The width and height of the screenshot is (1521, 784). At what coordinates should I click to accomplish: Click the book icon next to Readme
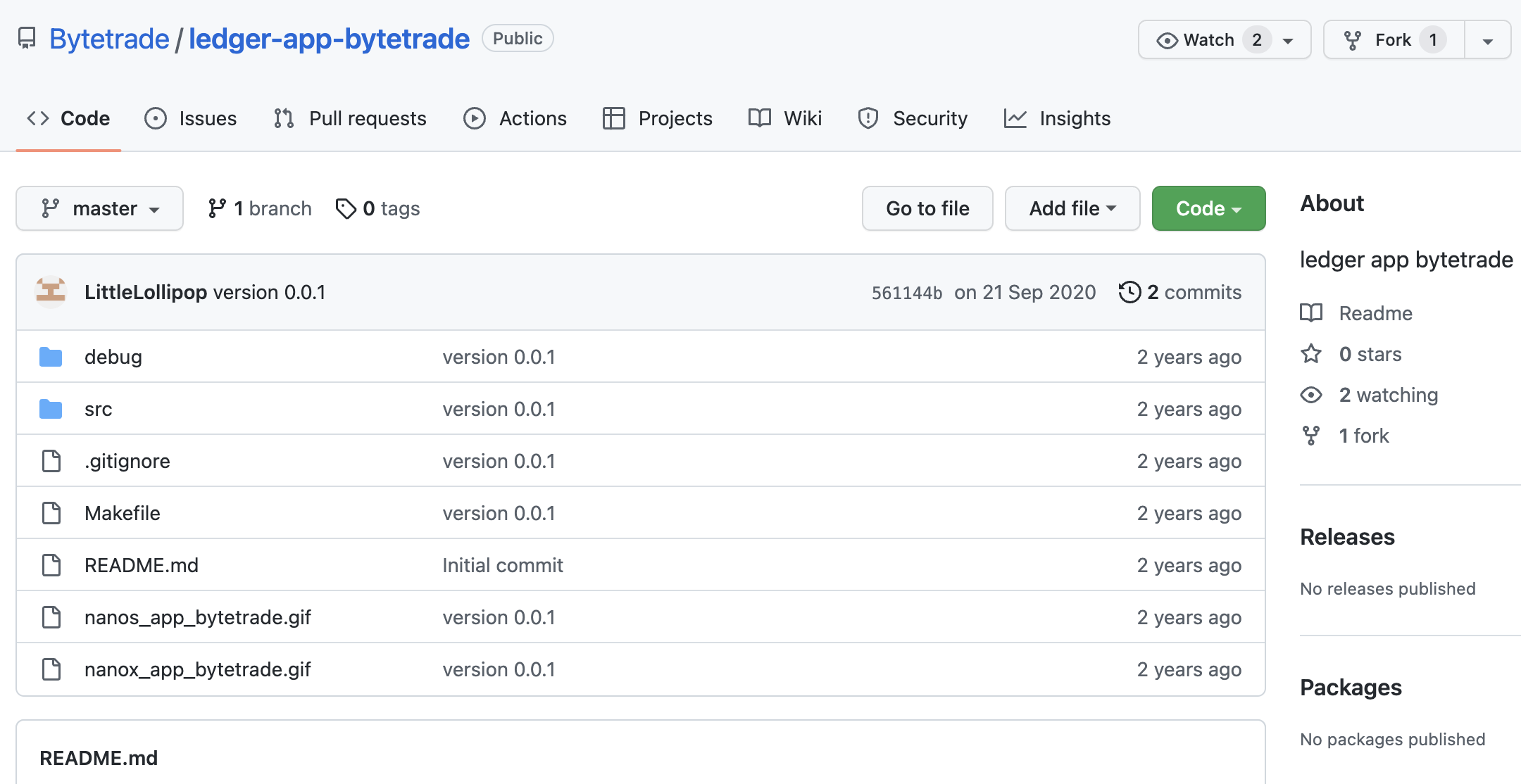point(1311,313)
